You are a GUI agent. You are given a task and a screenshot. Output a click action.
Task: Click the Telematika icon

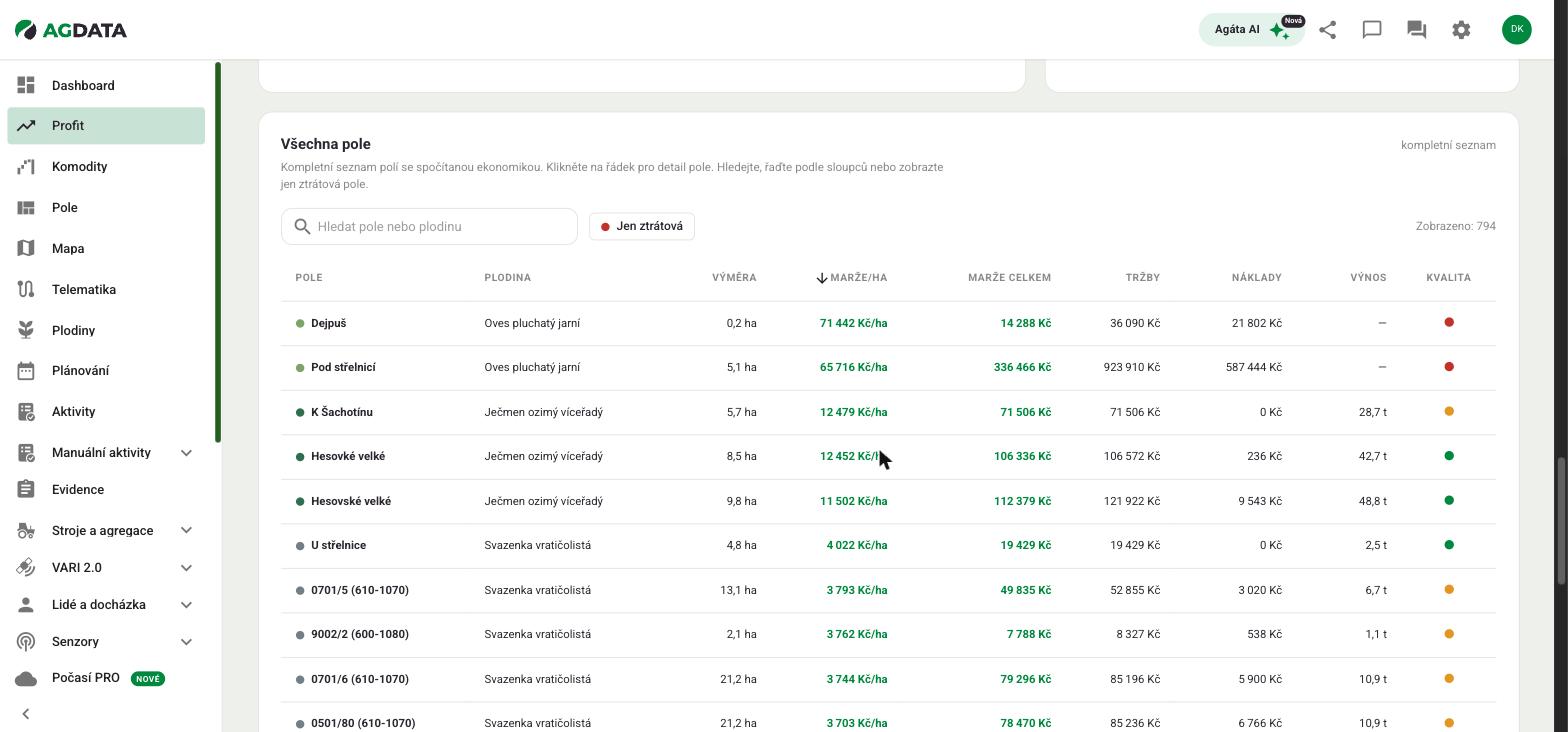pyautogui.click(x=26, y=289)
